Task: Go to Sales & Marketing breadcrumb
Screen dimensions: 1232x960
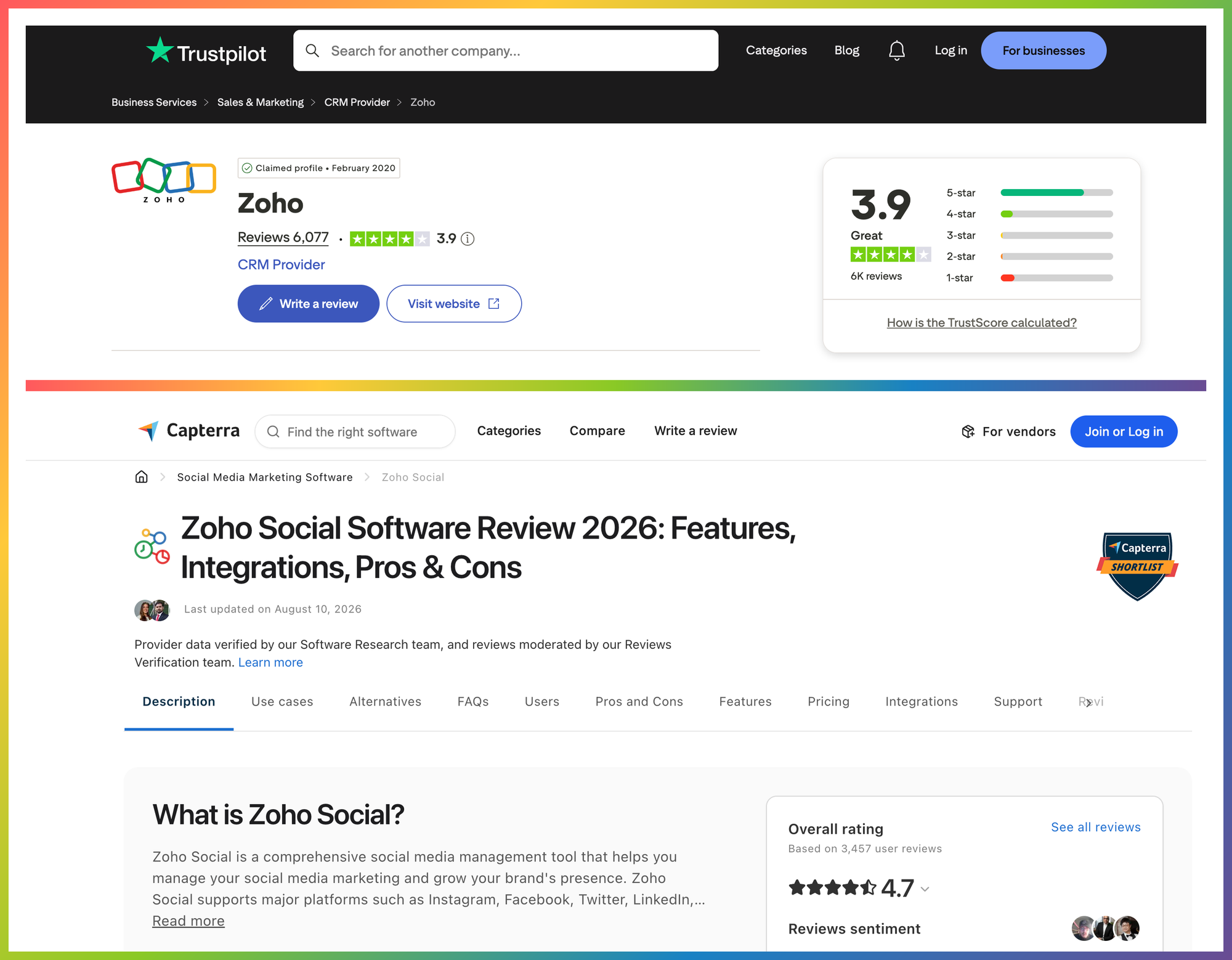Action: coord(261,102)
